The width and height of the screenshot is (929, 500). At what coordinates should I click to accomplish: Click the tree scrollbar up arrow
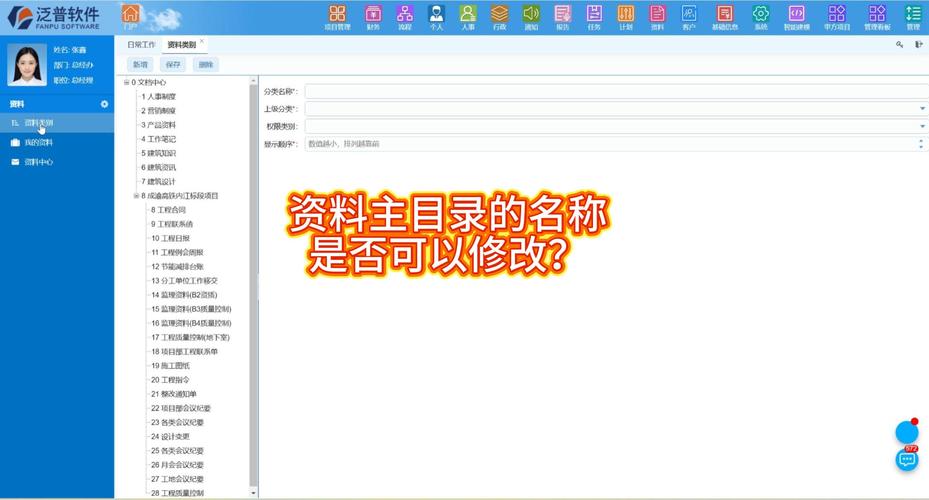[x=254, y=80]
